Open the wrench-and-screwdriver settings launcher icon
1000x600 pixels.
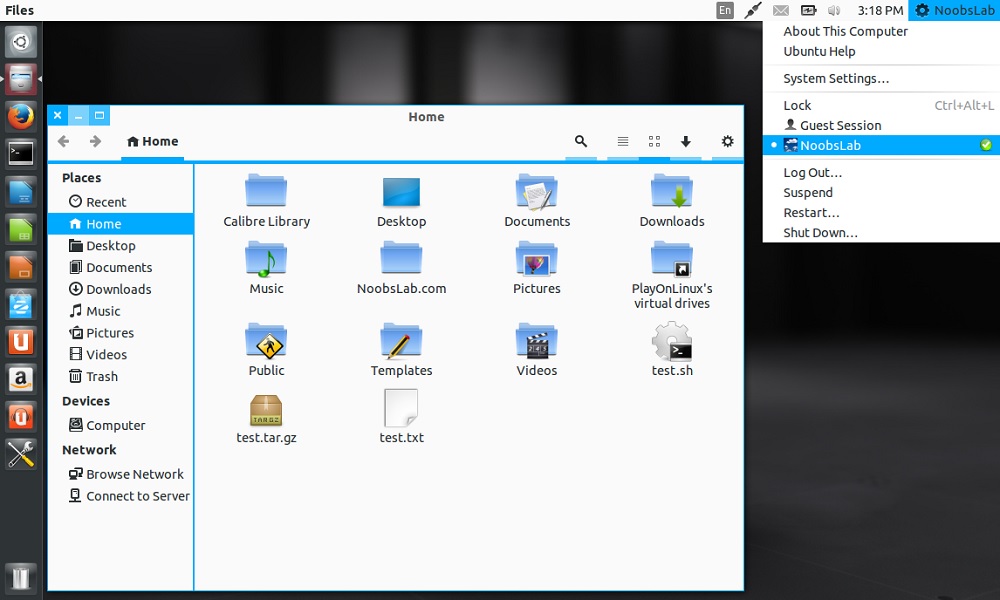pyautogui.click(x=20, y=454)
